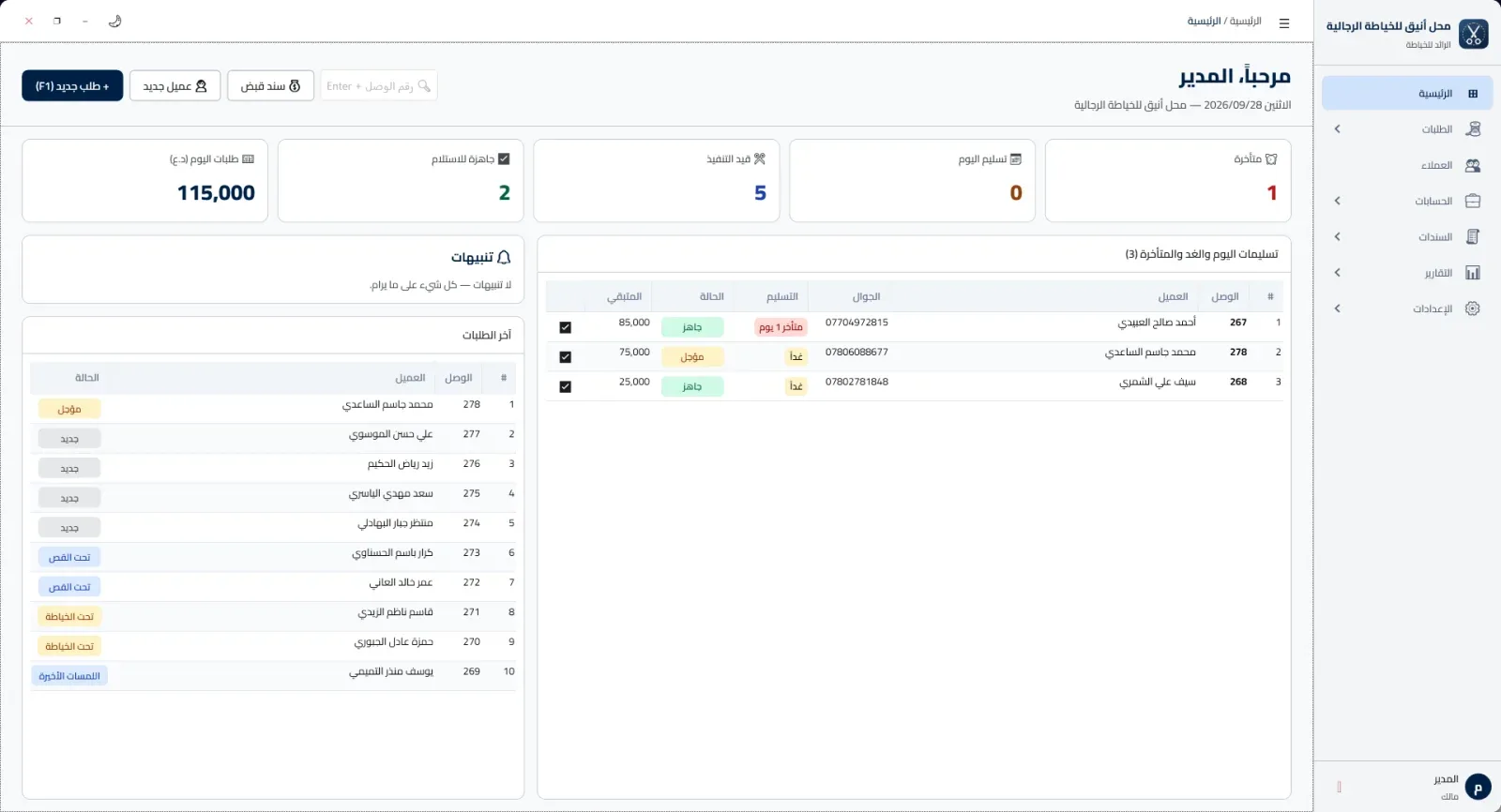Click remaining amount 25,000
The height and width of the screenshot is (812, 1501).
(x=634, y=382)
